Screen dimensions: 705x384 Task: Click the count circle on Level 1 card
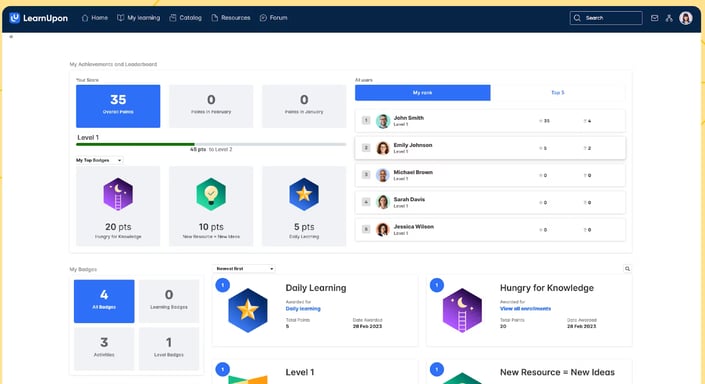[x=223, y=370]
